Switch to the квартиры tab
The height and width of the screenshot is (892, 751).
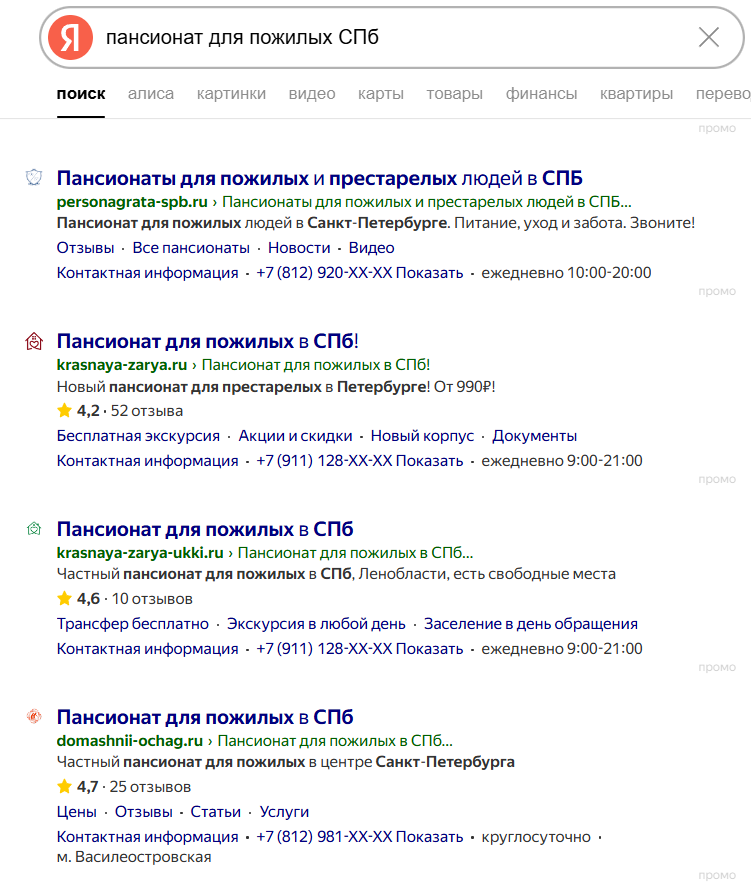click(x=636, y=94)
